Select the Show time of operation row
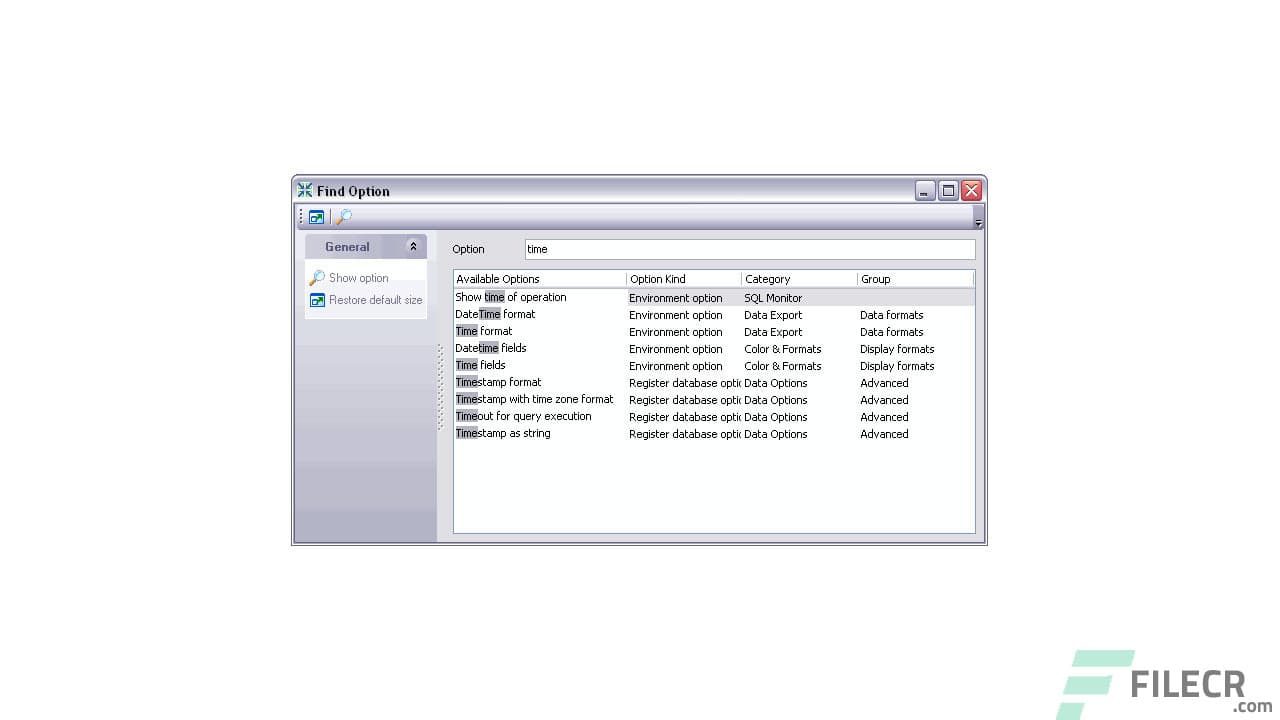This screenshot has width=1280, height=720. [511, 297]
